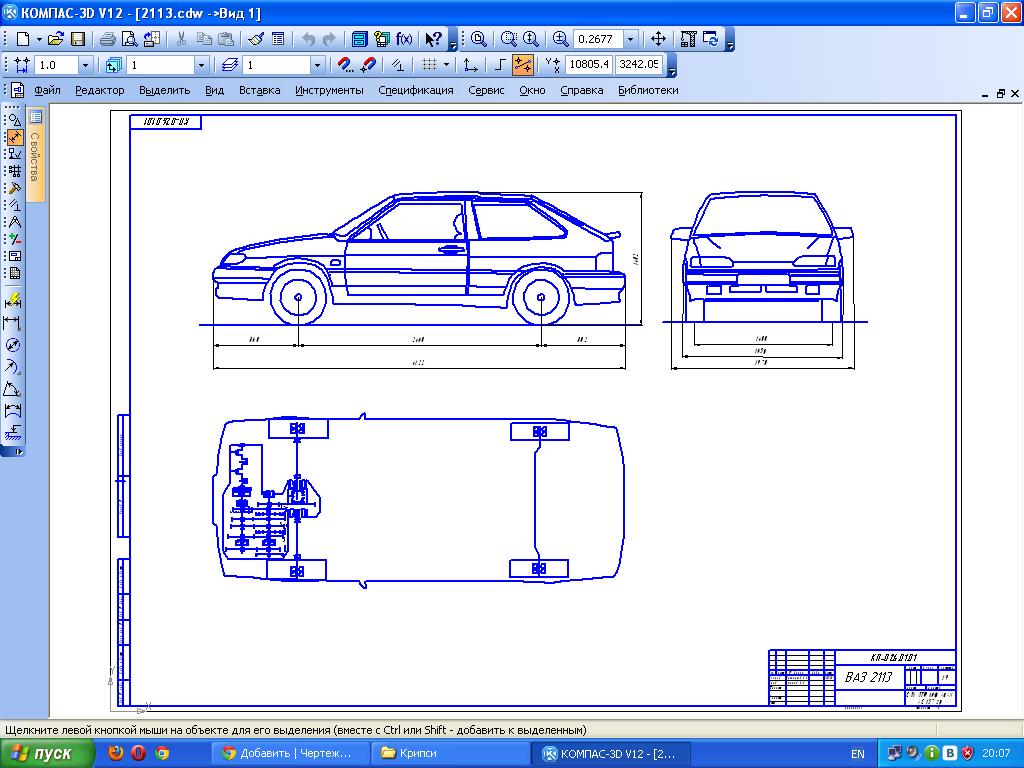The width and height of the screenshot is (1024, 768).
Task: Open the current view number dropdown
Action: pyautogui.click(x=201, y=65)
